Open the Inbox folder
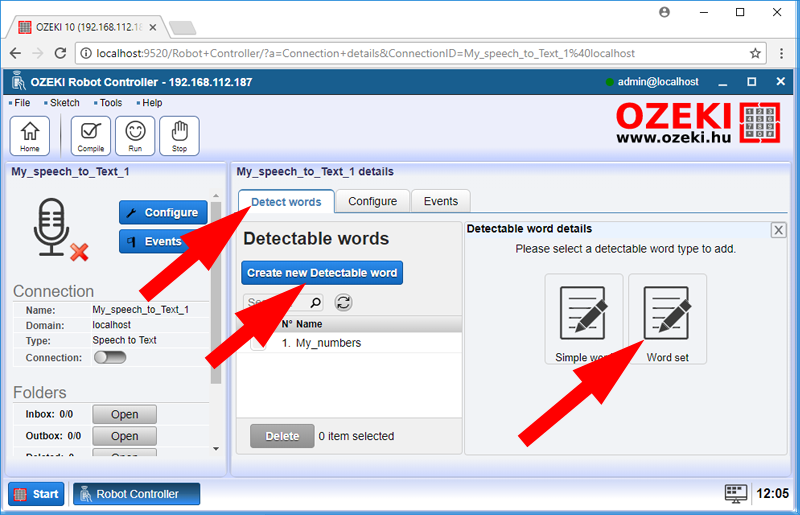Screen dimensions: 800x515 coord(124,414)
